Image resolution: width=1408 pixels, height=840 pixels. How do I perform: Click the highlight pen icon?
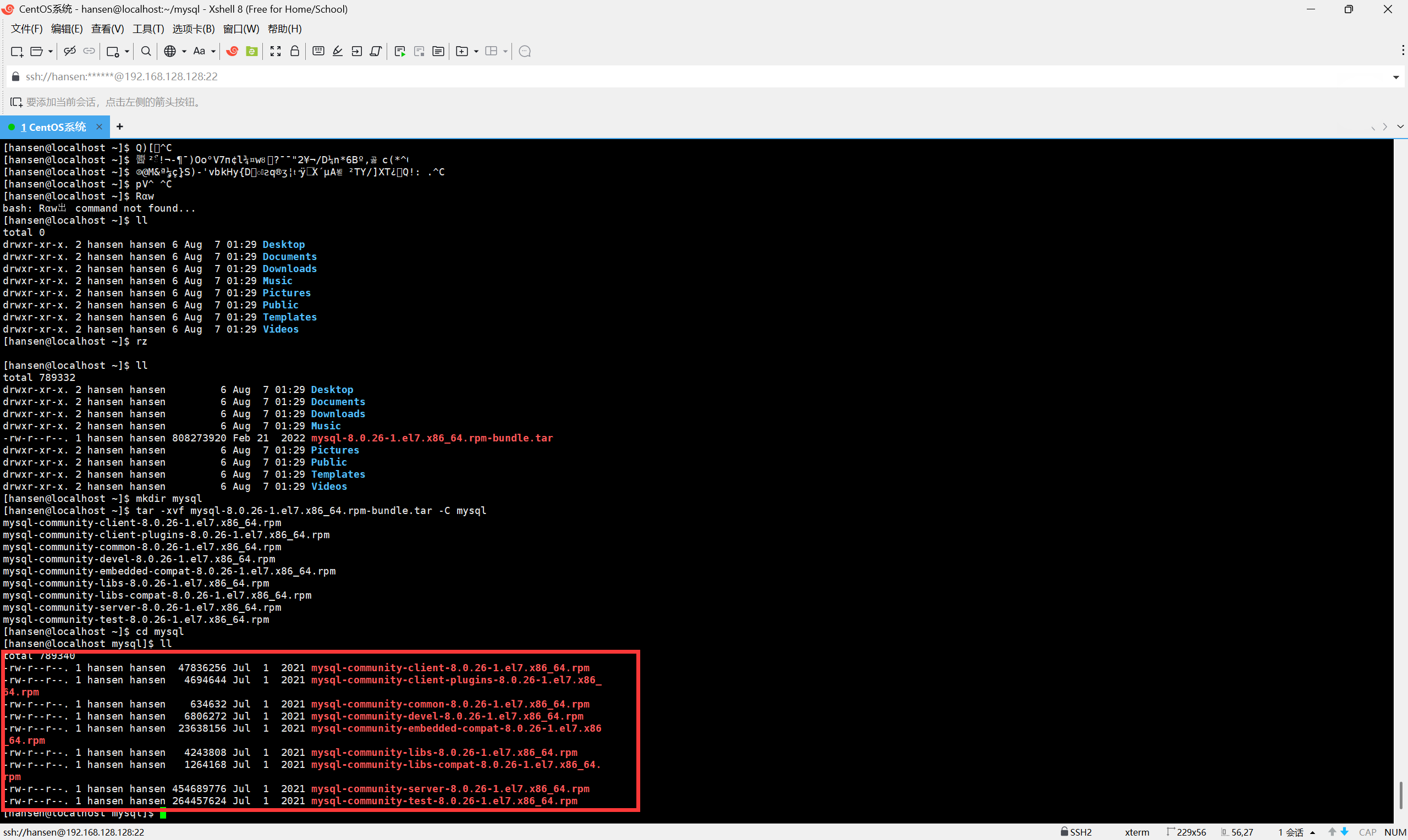pyautogui.click(x=337, y=52)
